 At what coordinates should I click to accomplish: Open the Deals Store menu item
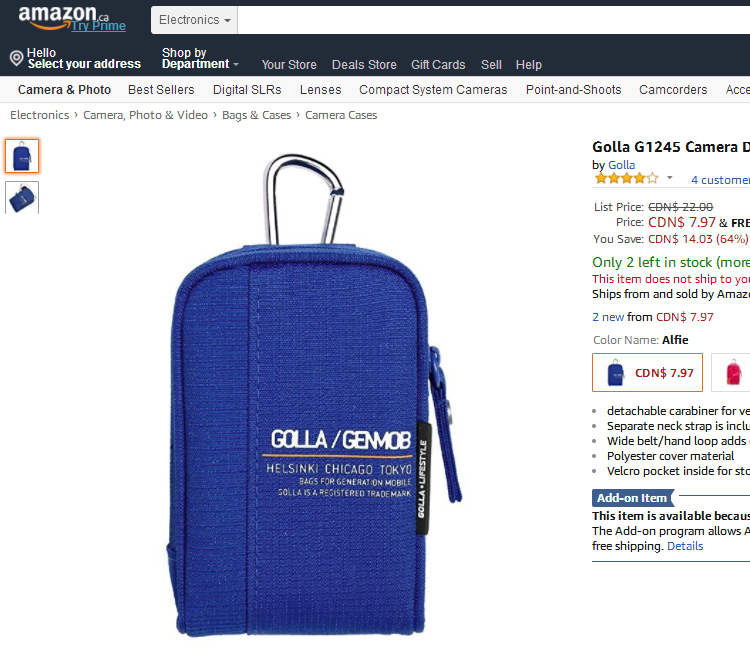(364, 65)
